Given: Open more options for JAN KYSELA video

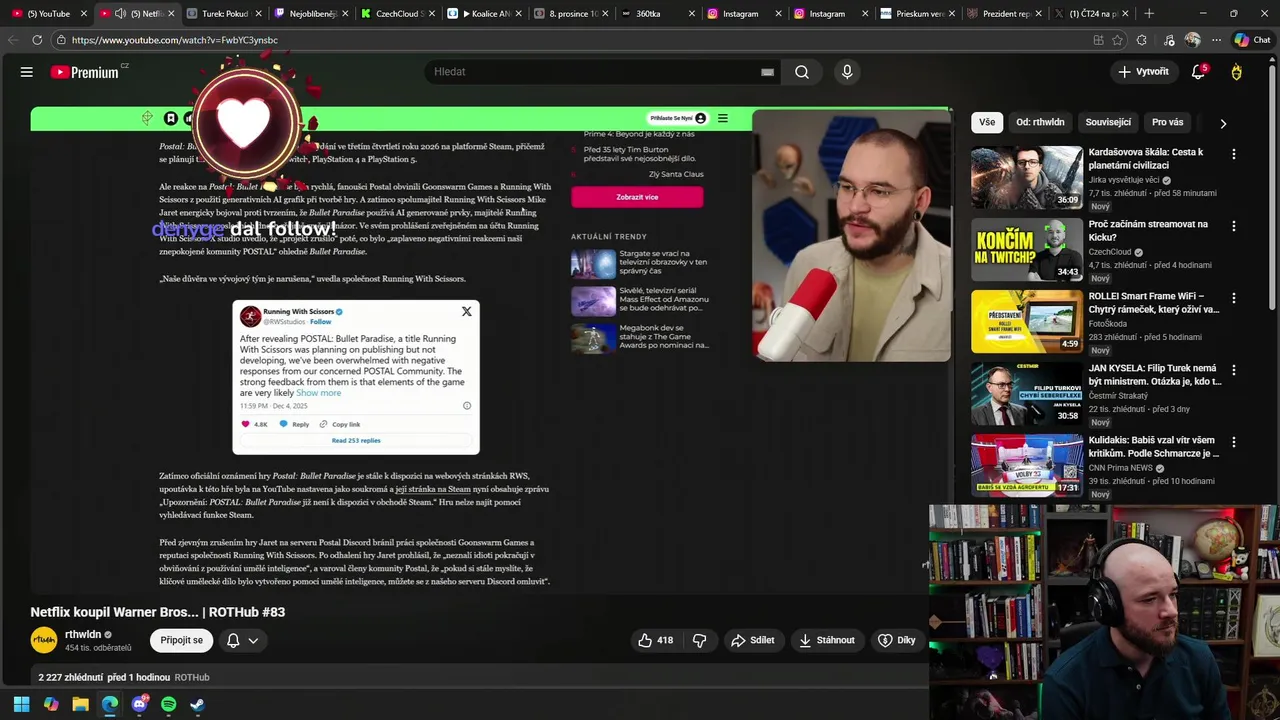Looking at the screenshot, I should coord(1233,370).
